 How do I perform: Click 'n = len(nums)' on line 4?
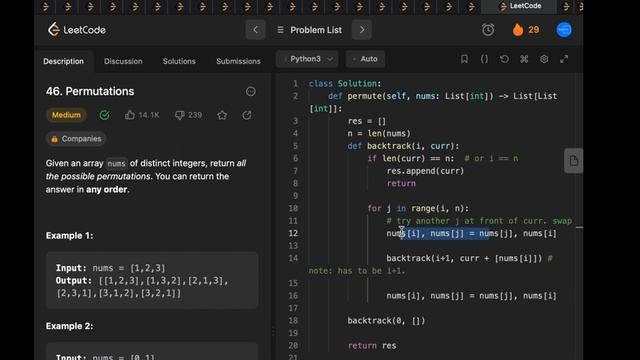pos(379,133)
